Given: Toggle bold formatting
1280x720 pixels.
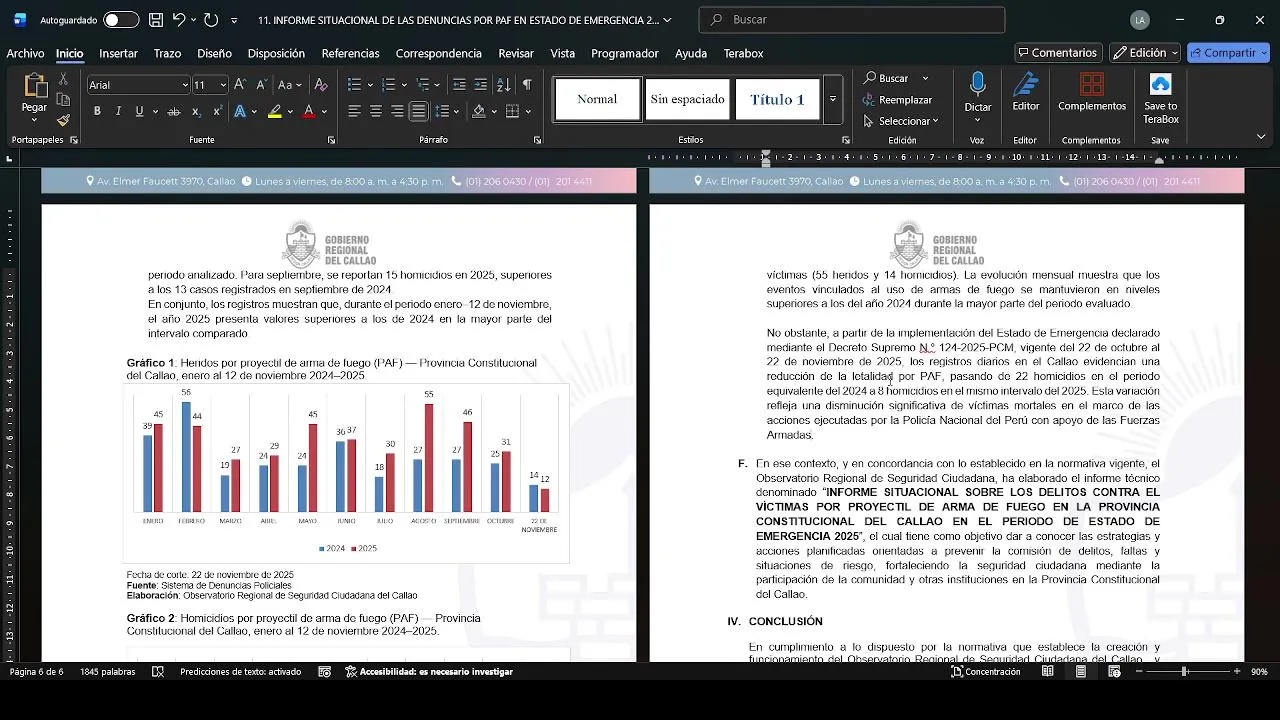Looking at the screenshot, I should pos(97,111).
